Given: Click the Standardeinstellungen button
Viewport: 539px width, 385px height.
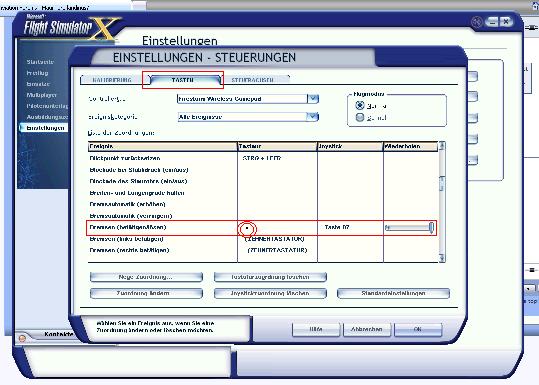Looking at the screenshot, I should click(x=394, y=293).
